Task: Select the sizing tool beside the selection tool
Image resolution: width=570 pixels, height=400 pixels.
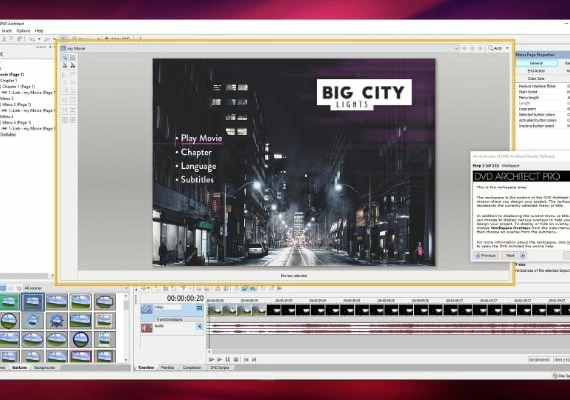Action: pyautogui.click(x=73, y=58)
